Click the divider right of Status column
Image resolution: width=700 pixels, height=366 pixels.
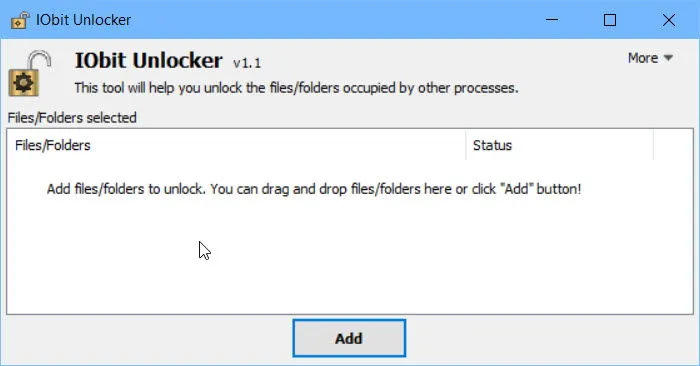(x=653, y=145)
